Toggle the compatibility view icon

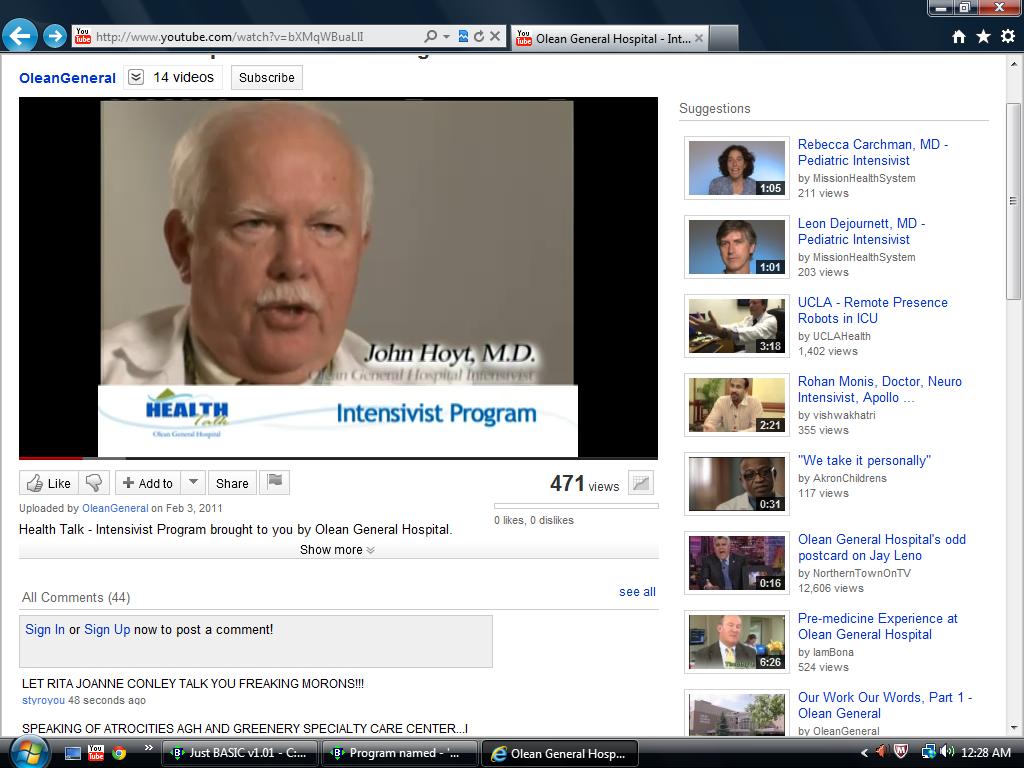463,37
